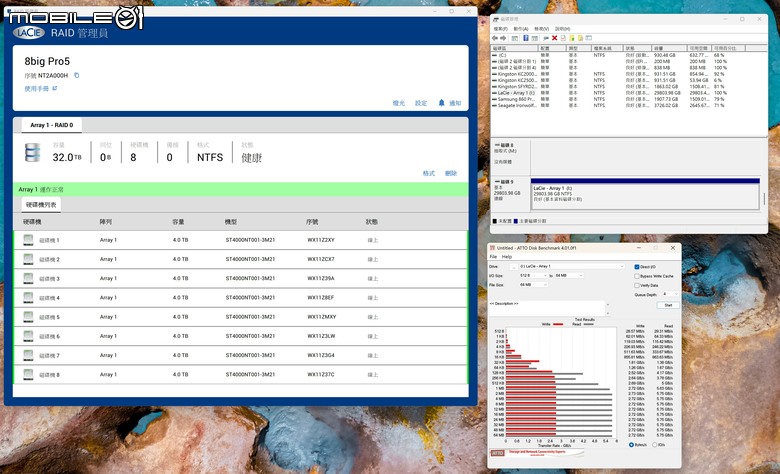
Task: Click the 格式 format link for Array 1
Action: pyautogui.click(x=428, y=173)
